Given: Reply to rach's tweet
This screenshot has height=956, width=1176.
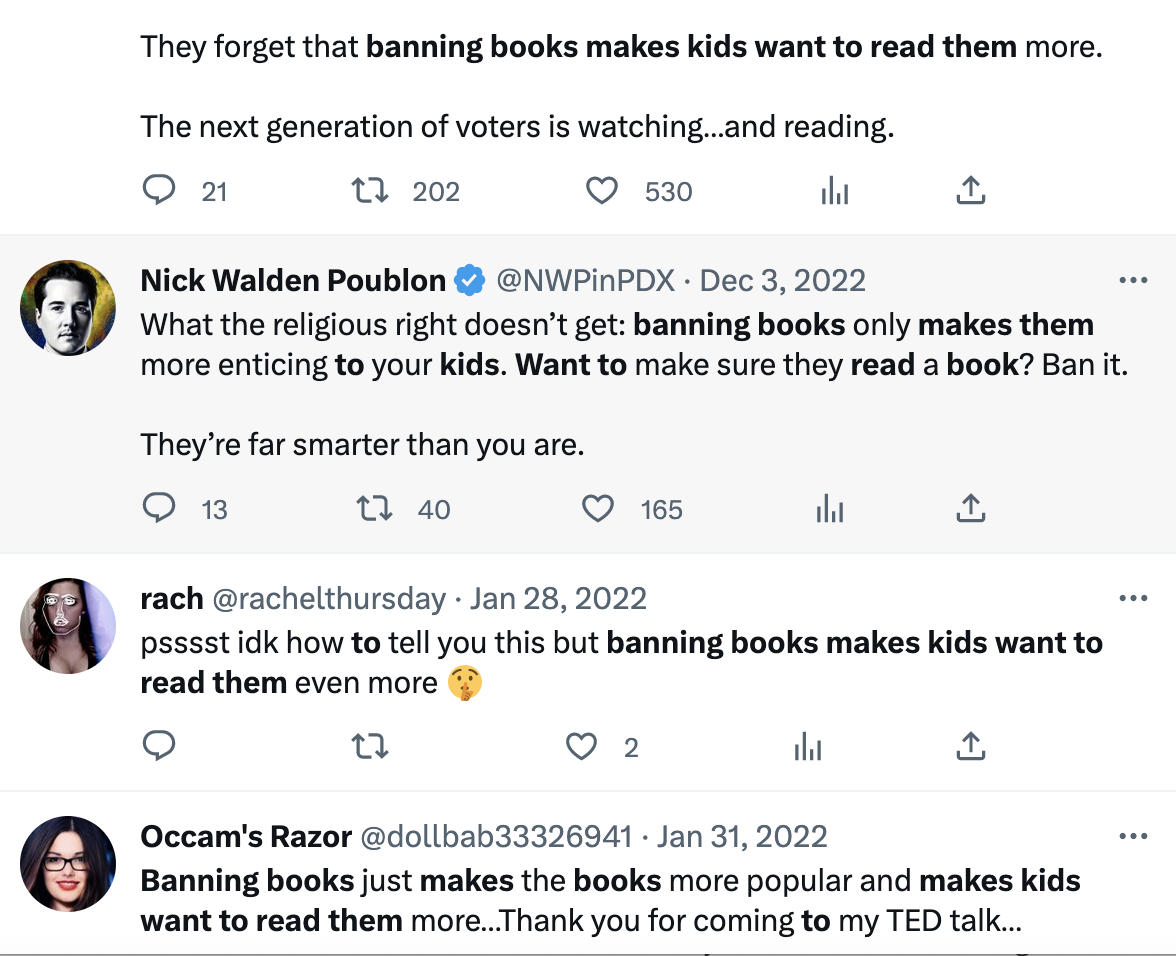Looking at the screenshot, I should click(x=159, y=746).
